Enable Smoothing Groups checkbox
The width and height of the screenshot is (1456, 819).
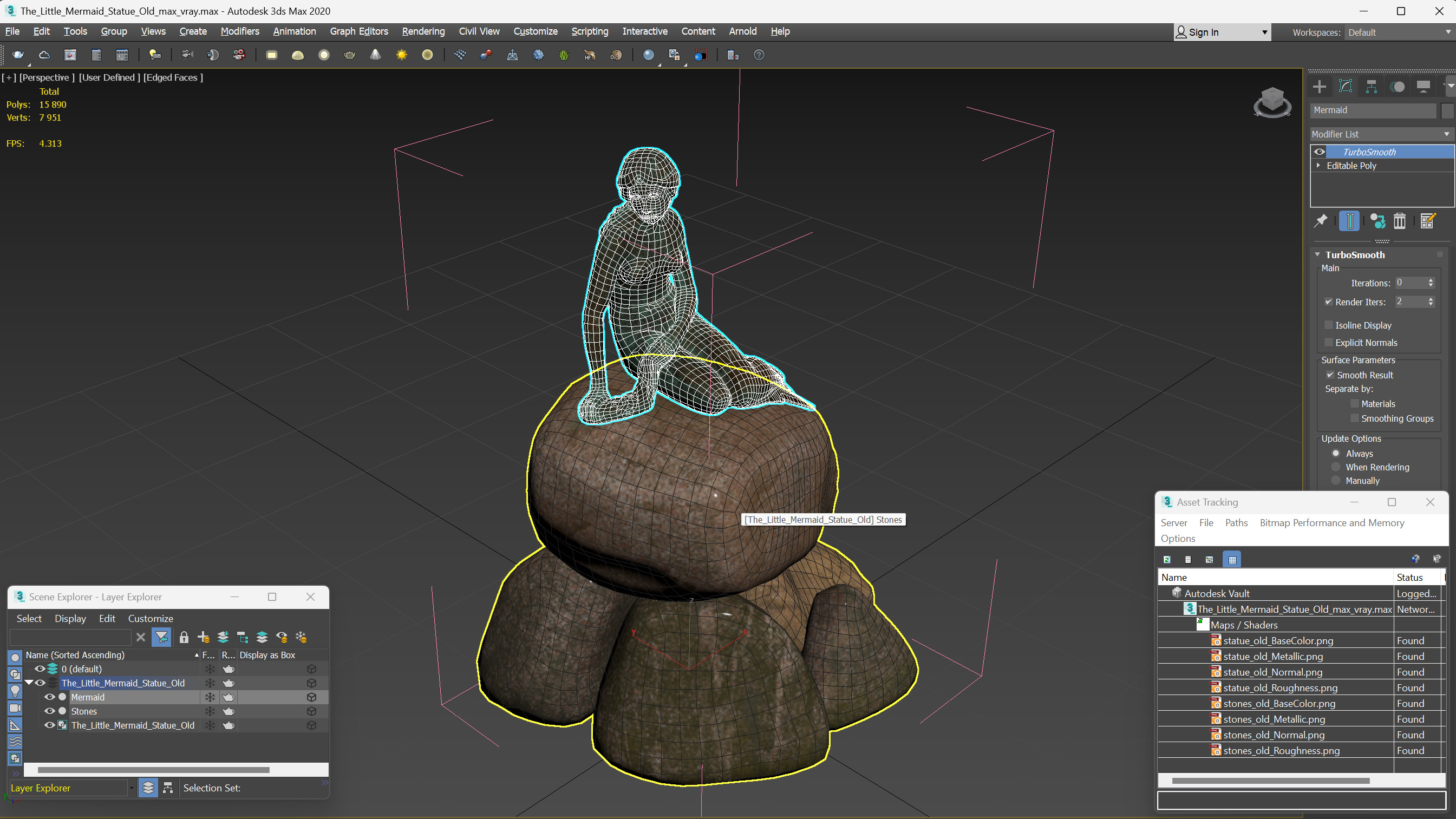point(1354,418)
